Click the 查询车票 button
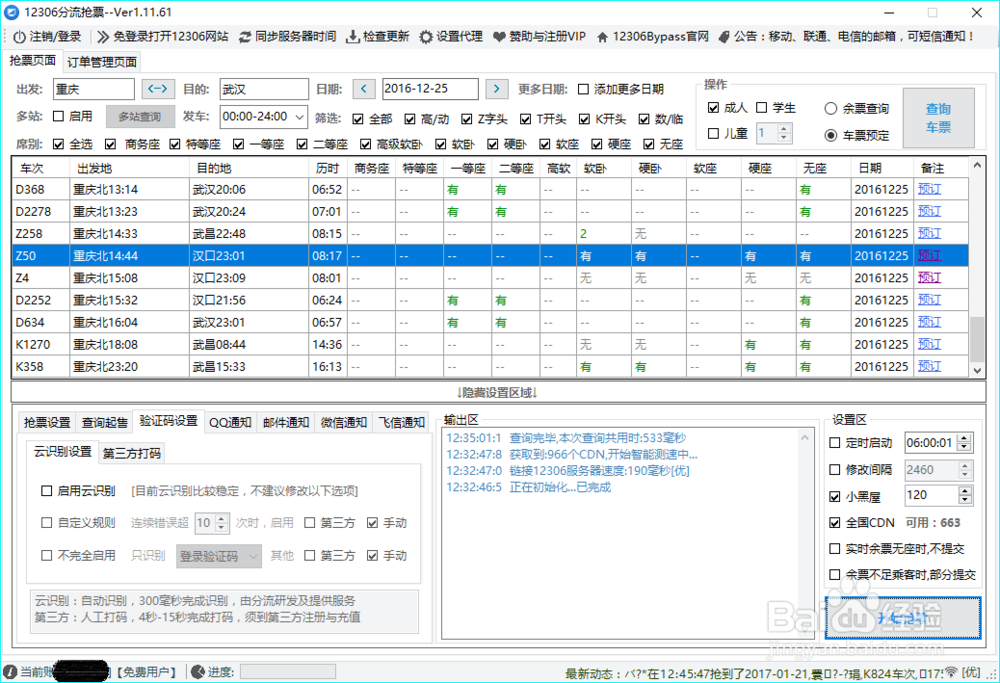 [x=938, y=118]
